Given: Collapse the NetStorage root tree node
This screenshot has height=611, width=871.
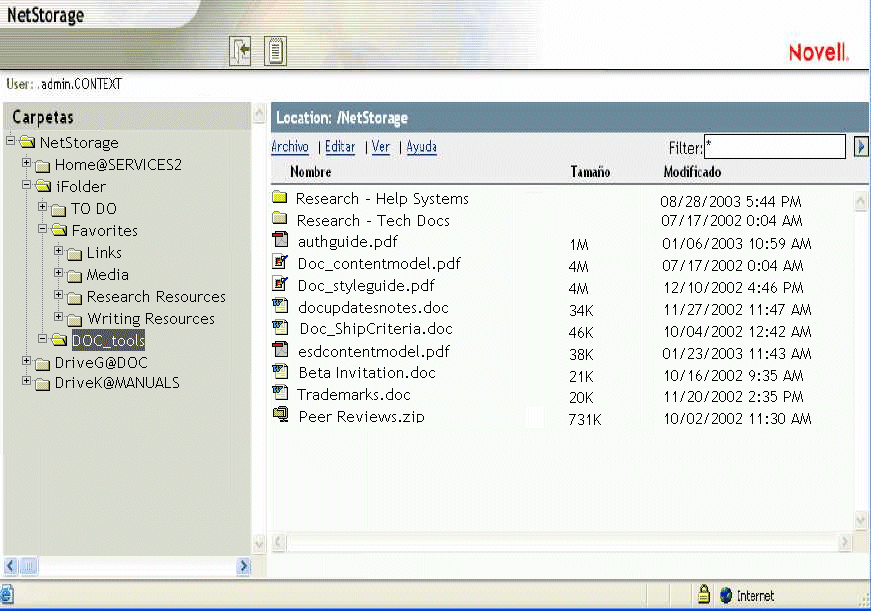Looking at the screenshot, I should tap(11, 141).
